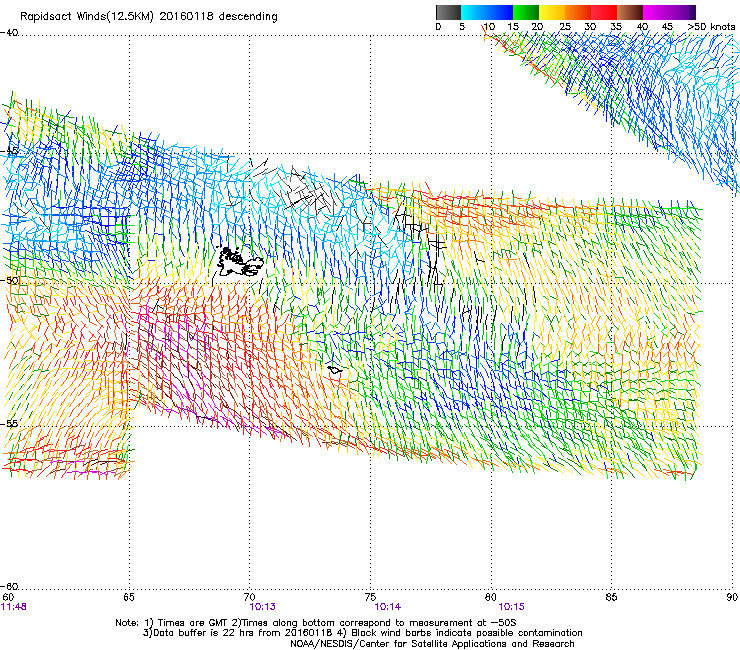Click the small black island outline near 73E 53S
This screenshot has height=650, width=740.
click(x=335, y=370)
